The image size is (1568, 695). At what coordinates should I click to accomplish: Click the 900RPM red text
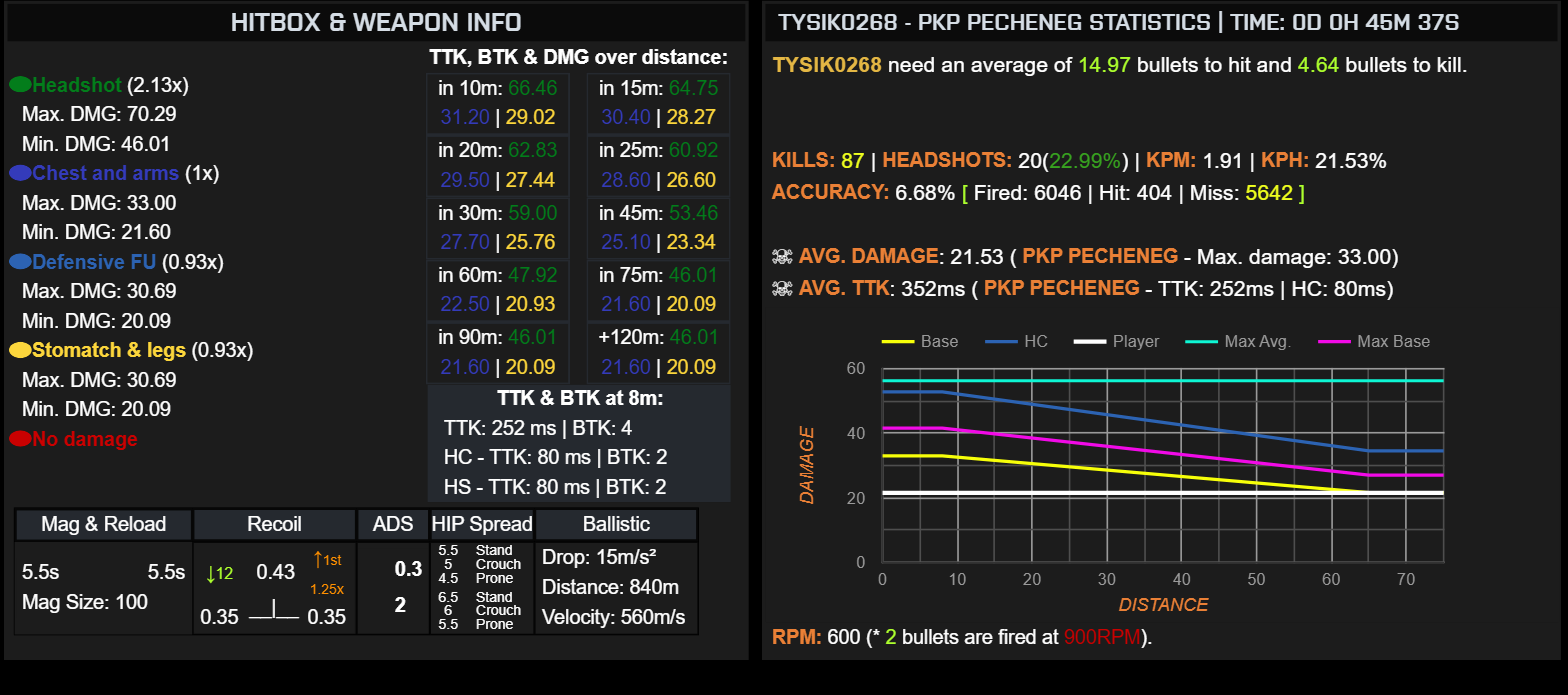1102,637
